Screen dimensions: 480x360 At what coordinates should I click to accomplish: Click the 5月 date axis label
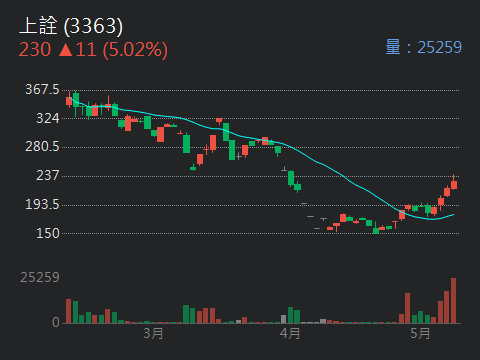[x=420, y=333]
